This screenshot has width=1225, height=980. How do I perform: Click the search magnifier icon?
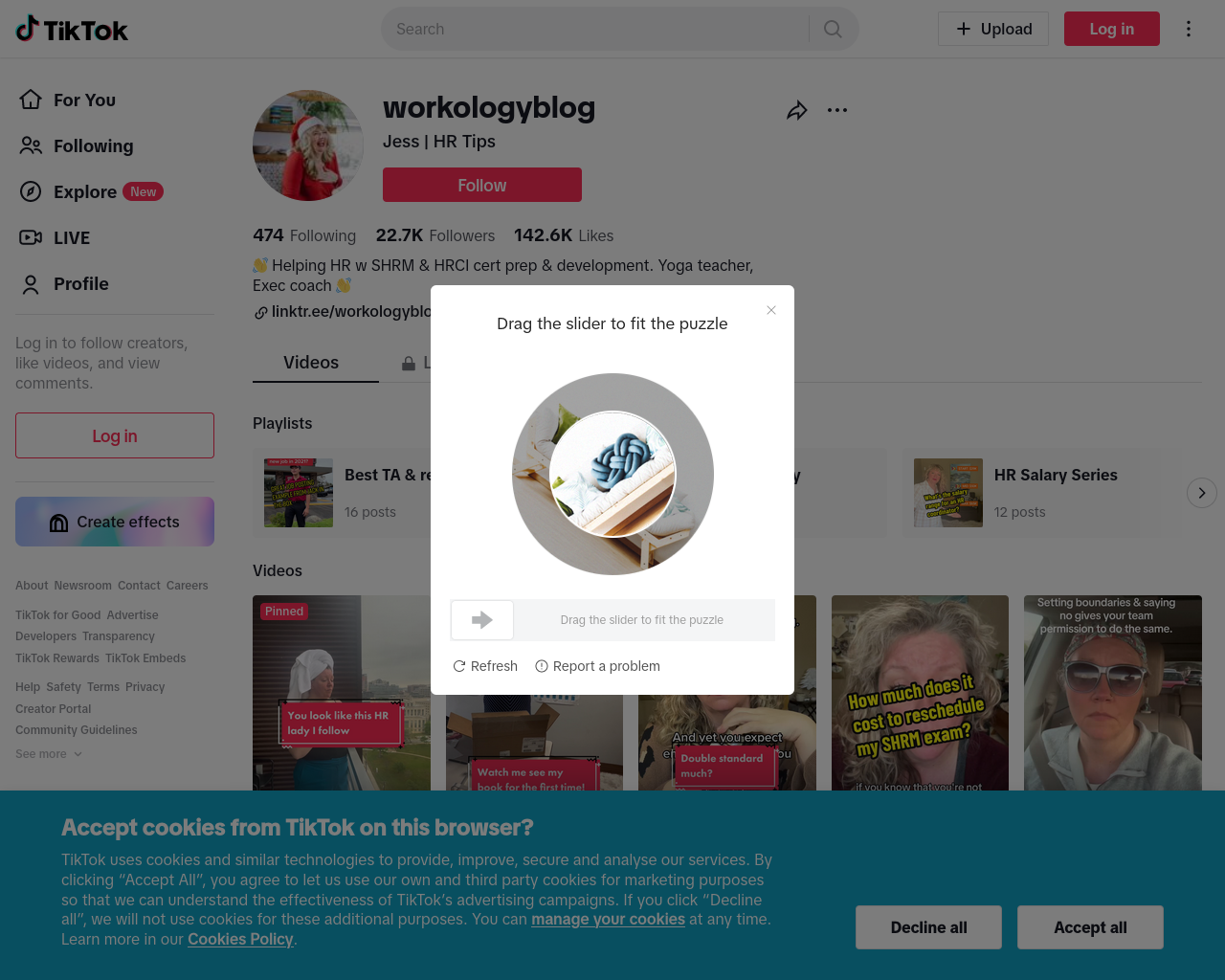[833, 29]
